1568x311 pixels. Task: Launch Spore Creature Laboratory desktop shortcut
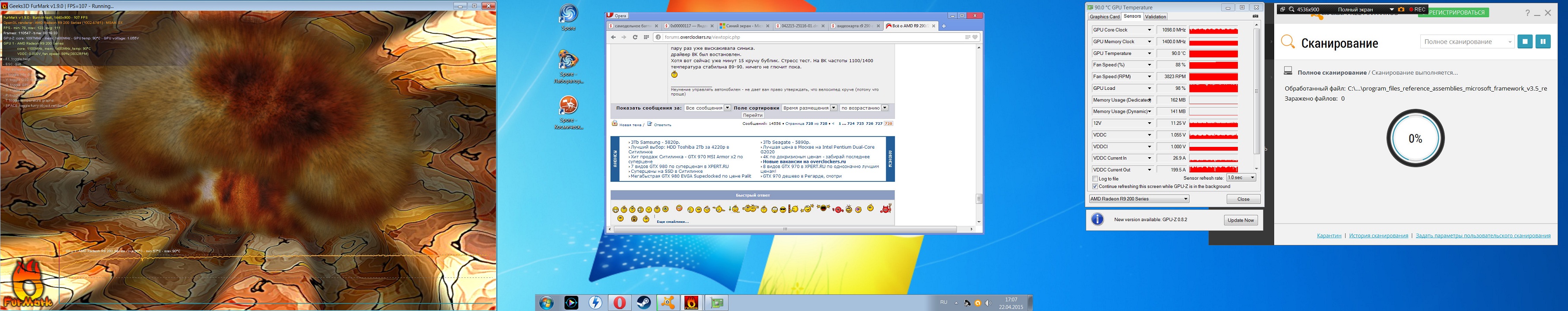coord(569,67)
